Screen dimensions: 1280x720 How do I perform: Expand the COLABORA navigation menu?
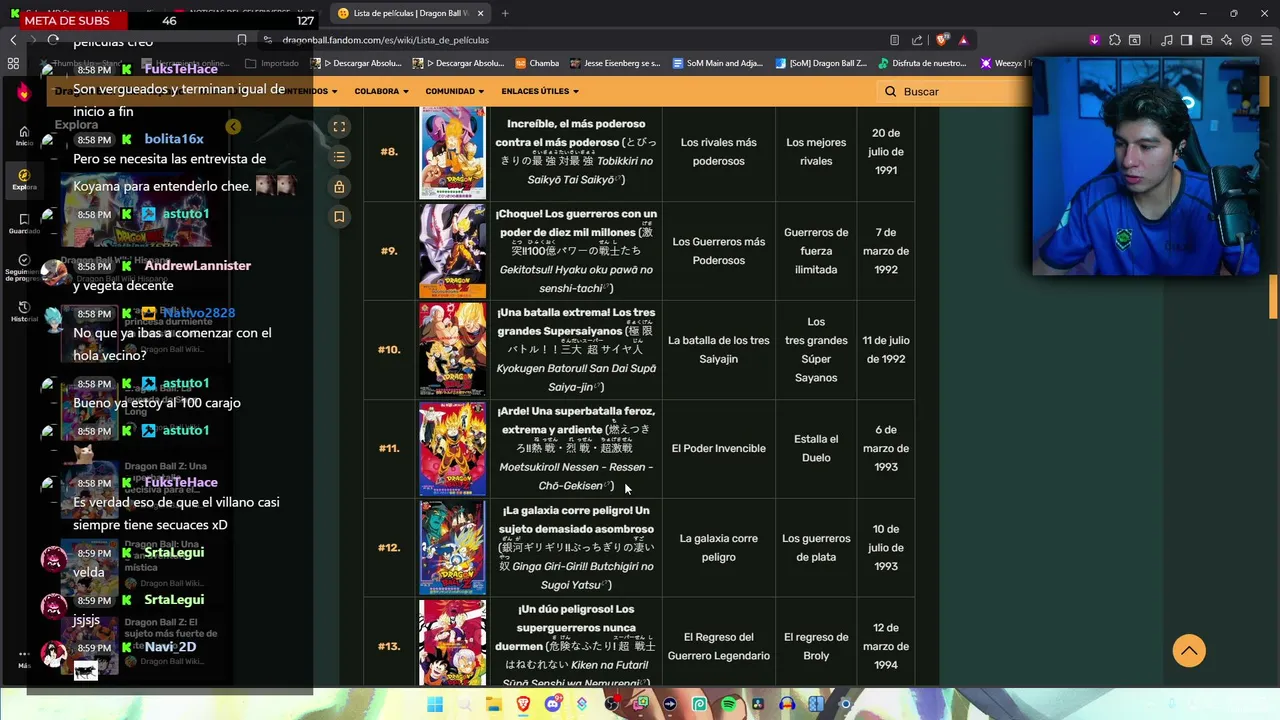pyautogui.click(x=381, y=91)
